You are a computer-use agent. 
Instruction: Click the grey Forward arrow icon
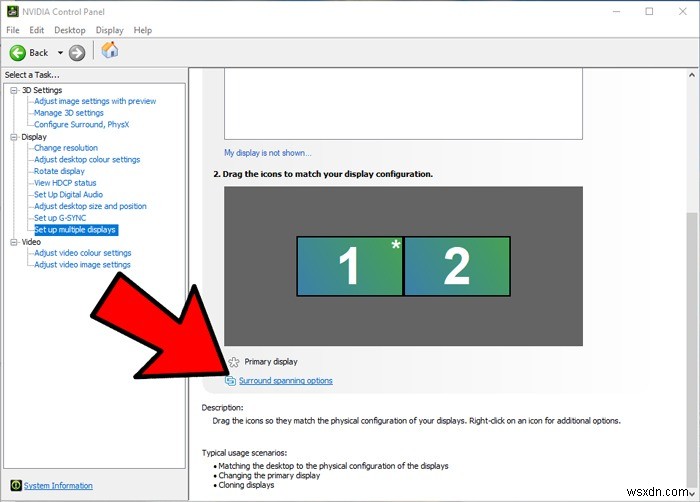(x=77, y=53)
